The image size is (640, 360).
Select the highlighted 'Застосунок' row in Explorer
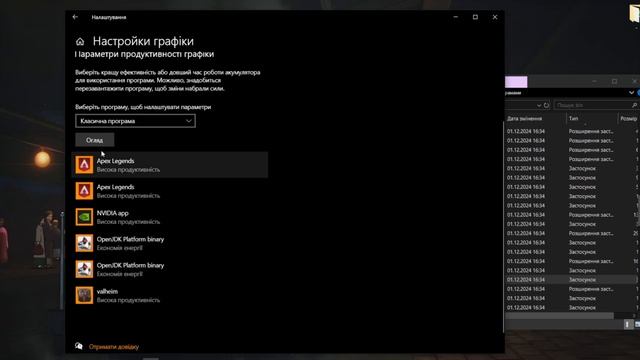pos(571,280)
